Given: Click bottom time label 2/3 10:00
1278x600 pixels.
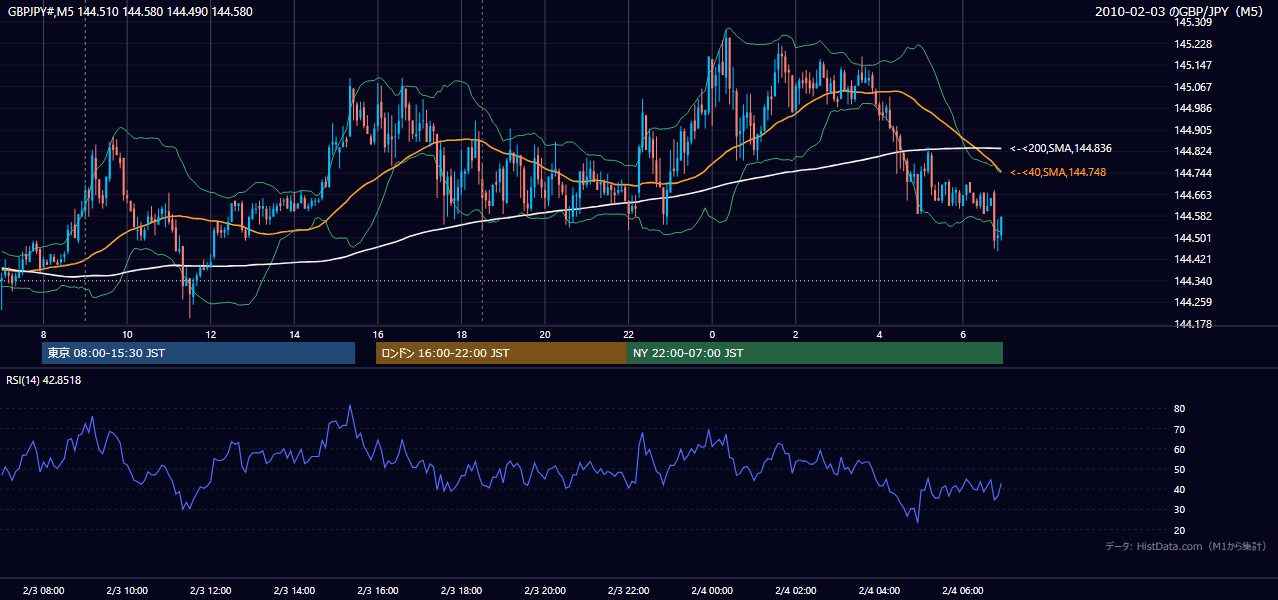Looking at the screenshot, I should [x=127, y=590].
